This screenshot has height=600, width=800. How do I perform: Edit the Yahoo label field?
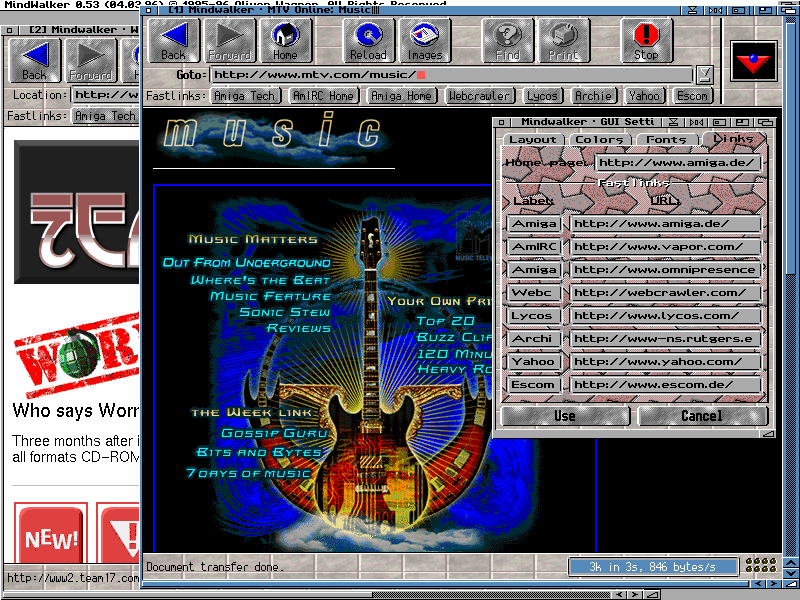(534, 362)
